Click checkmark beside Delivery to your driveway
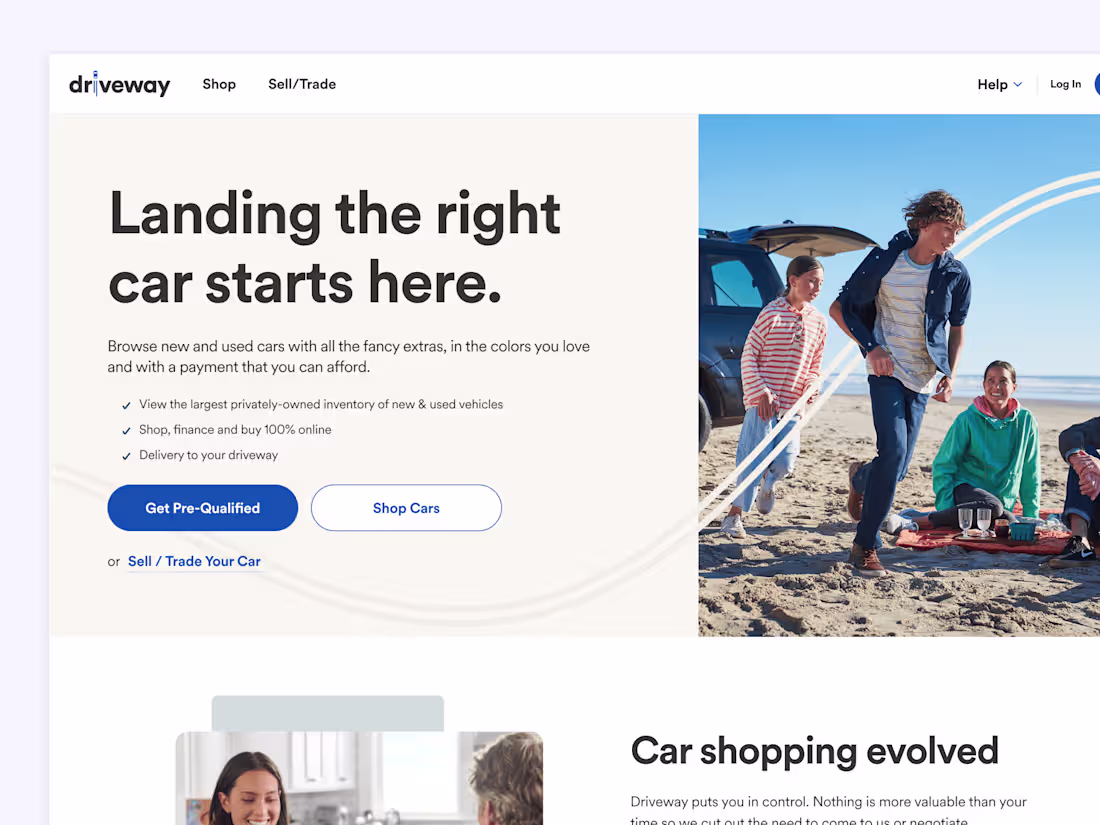This screenshot has height=825, width=1100. (126, 456)
